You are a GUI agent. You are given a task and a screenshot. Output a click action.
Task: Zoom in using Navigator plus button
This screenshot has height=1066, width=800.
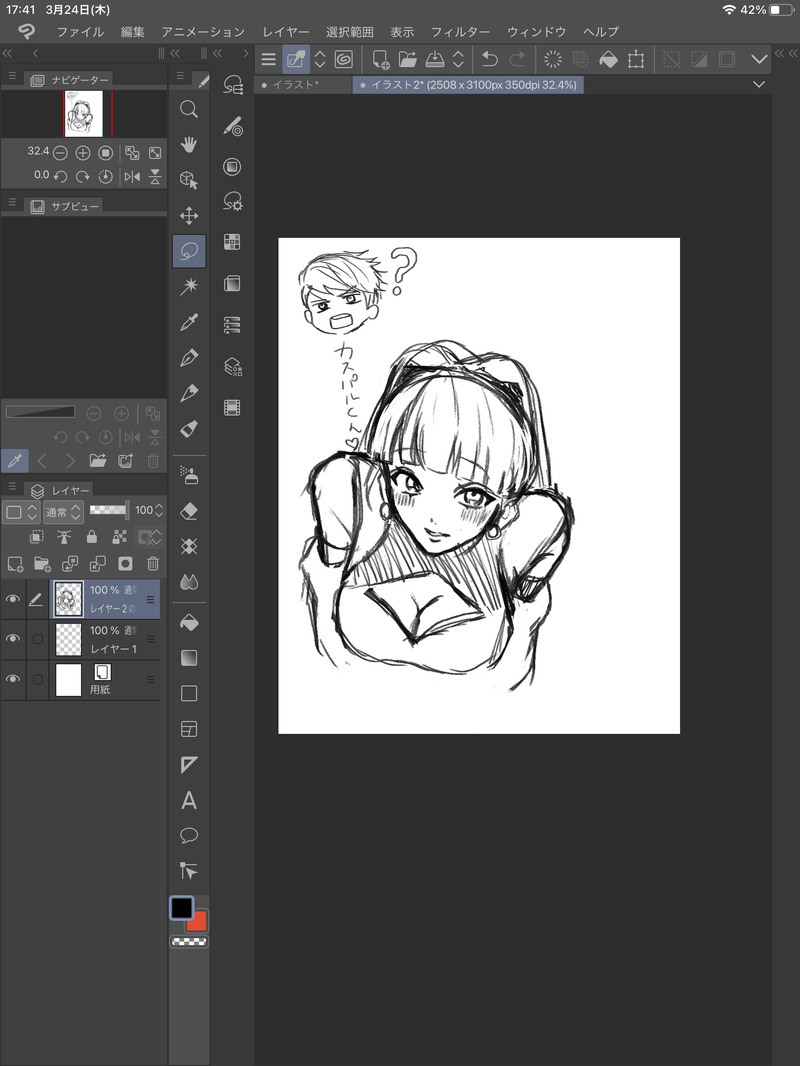[x=82, y=153]
